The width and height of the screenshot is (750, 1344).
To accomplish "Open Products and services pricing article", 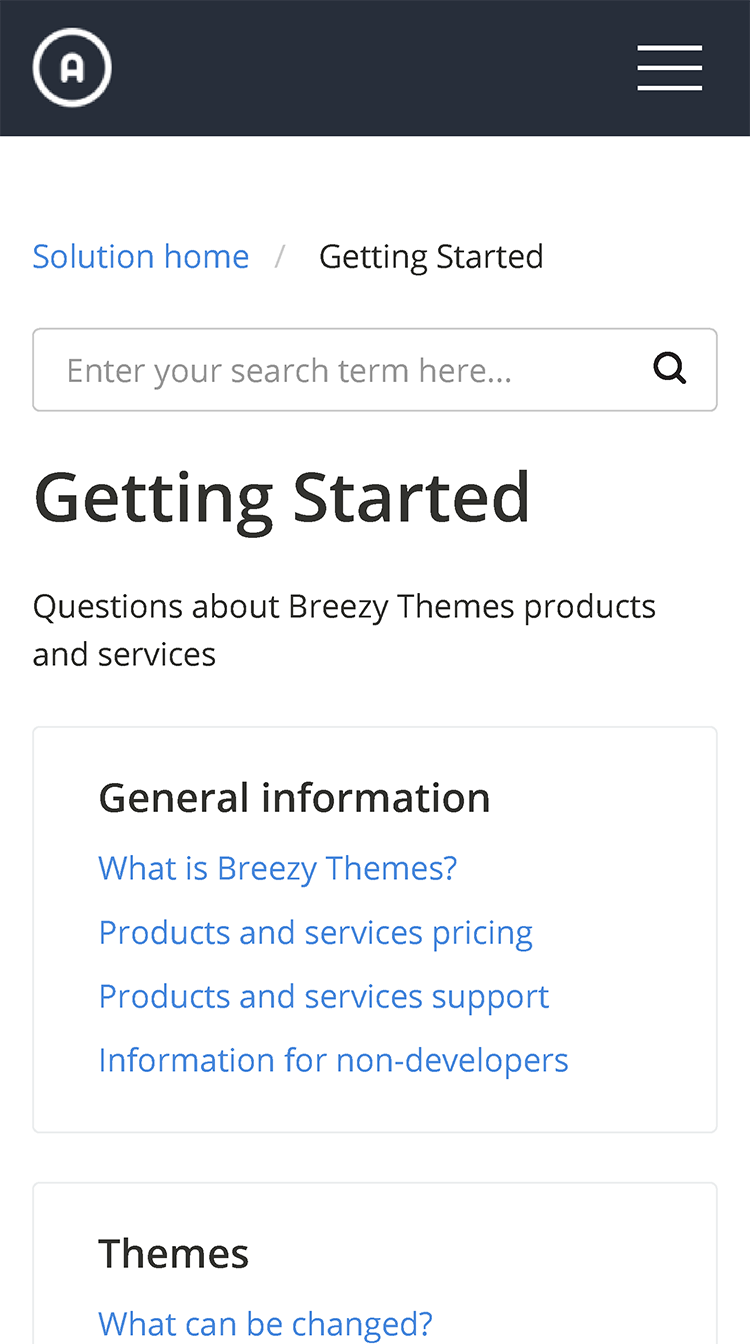I will (315, 932).
